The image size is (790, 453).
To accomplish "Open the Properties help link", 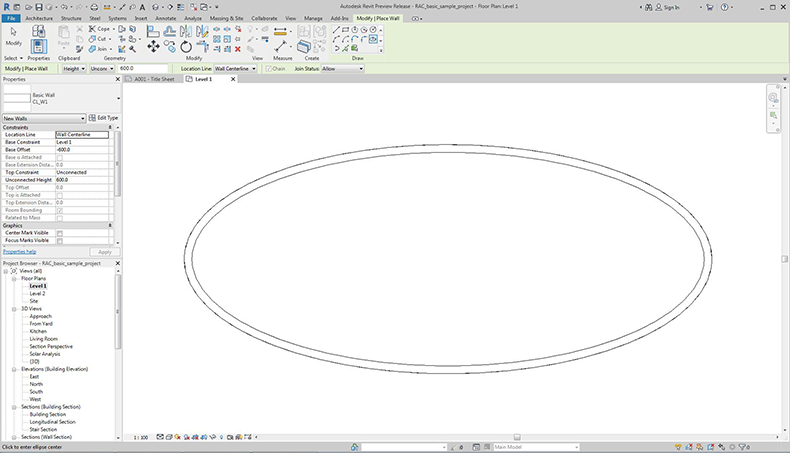I will tap(20, 252).
